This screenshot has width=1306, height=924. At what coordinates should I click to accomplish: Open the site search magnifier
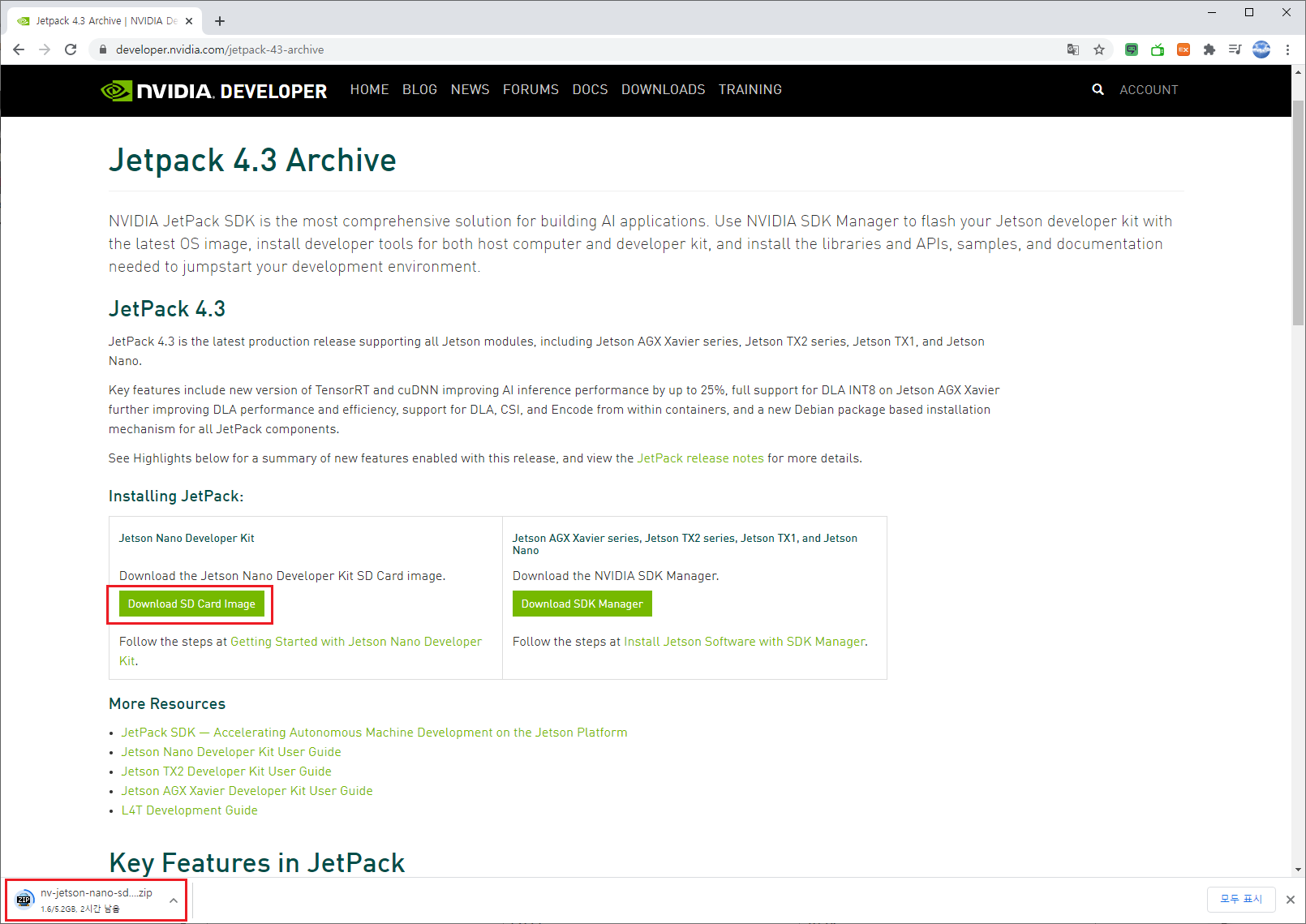pyautogui.click(x=1098, y=89)
